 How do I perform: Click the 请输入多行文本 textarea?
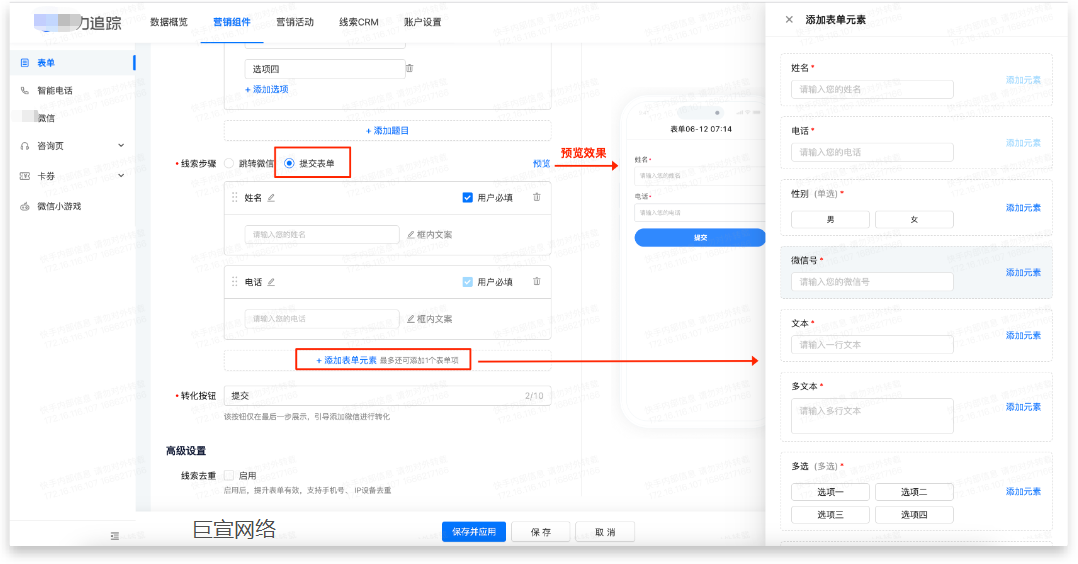[x=872, y=416]
